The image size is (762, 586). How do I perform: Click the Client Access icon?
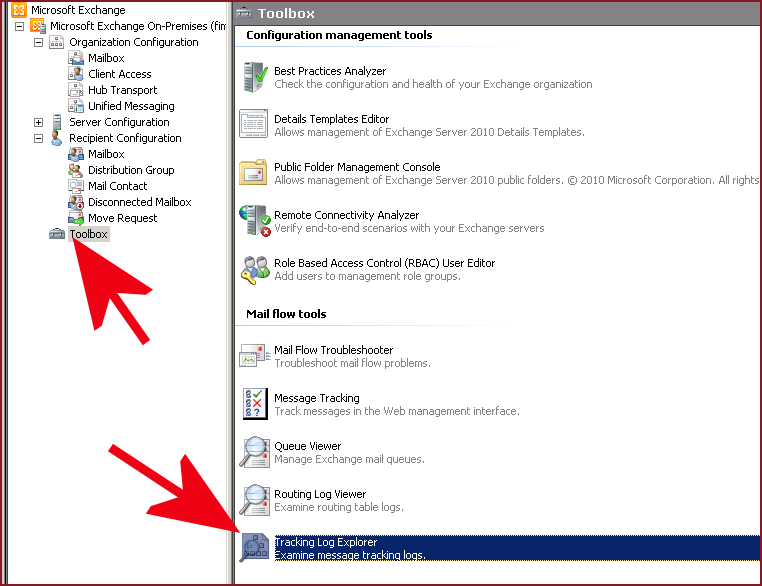pos(76,74)
